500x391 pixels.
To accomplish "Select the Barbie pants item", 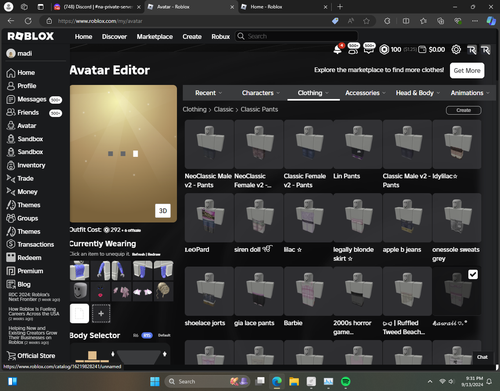I will tap(308, 291).
